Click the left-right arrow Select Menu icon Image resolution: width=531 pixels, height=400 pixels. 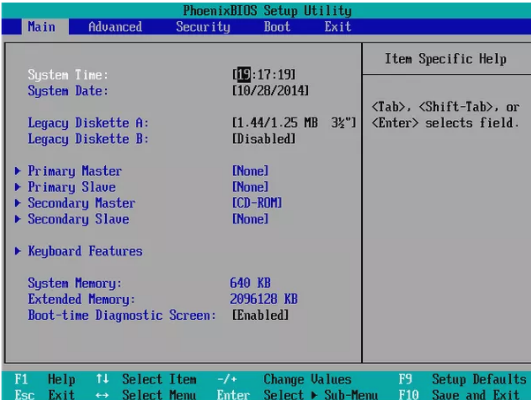(x=102, y=395)
